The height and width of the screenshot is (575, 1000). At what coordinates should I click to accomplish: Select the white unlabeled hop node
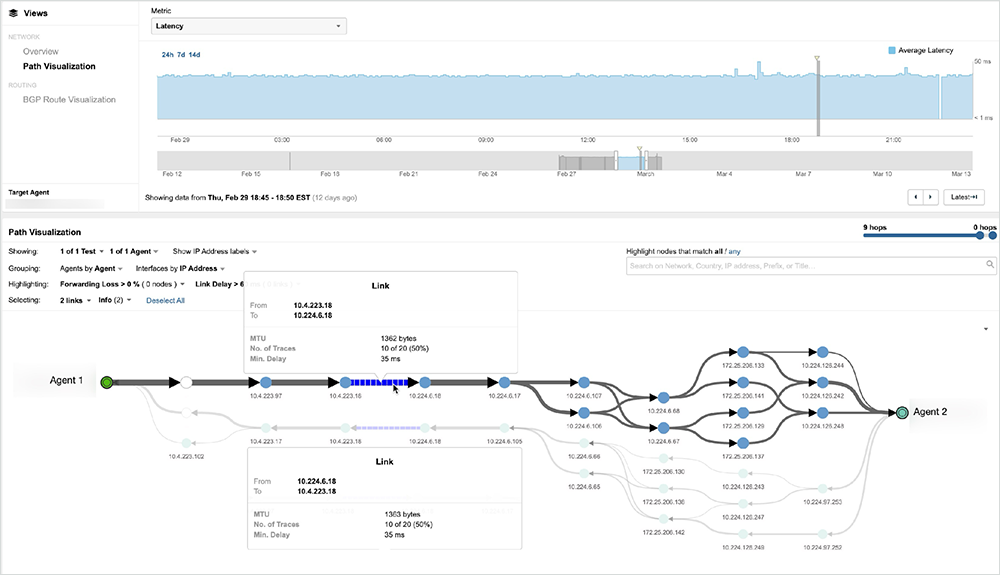[186, 382]
